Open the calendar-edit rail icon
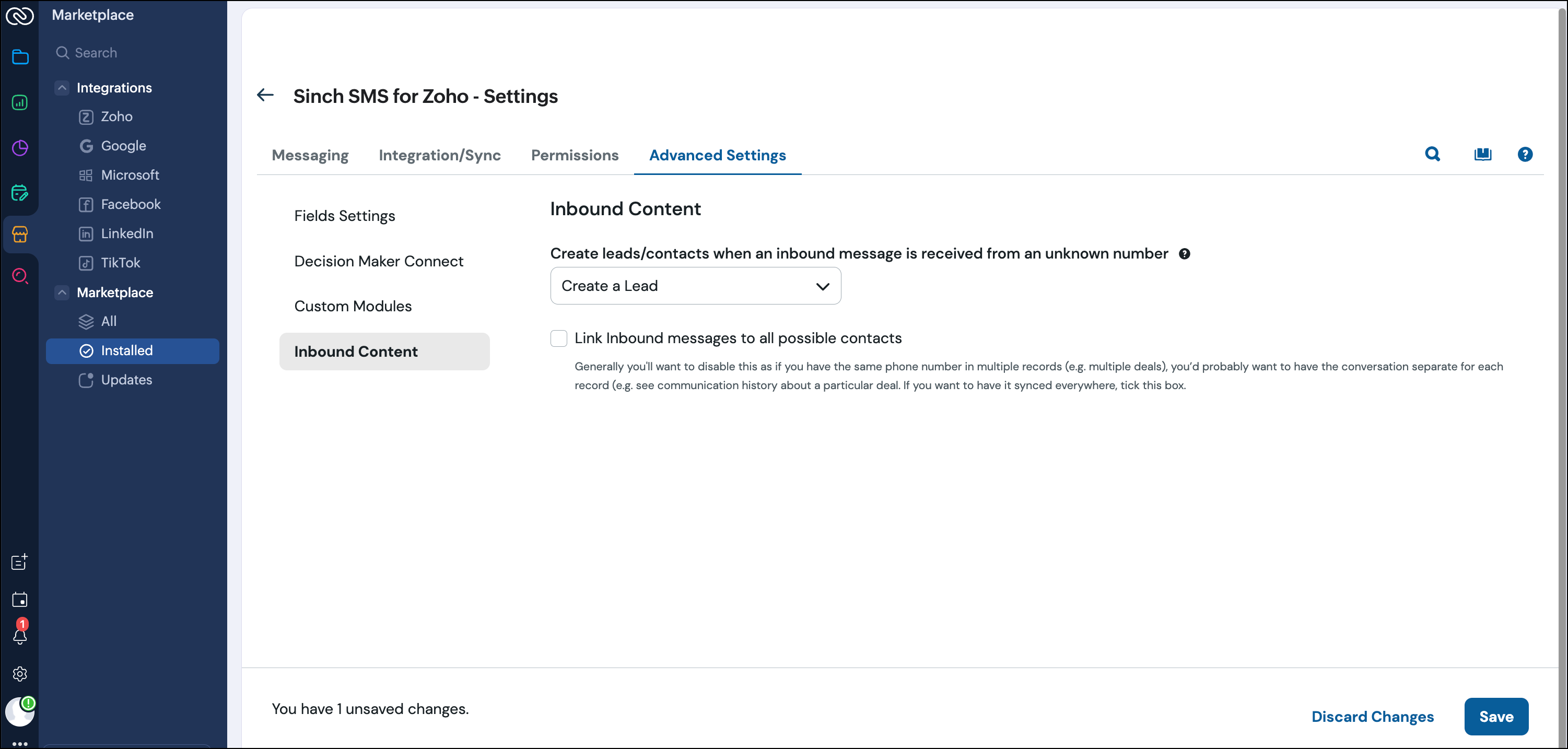The image size is (1568, 749). pyautogui.click(x=20, y=193)
